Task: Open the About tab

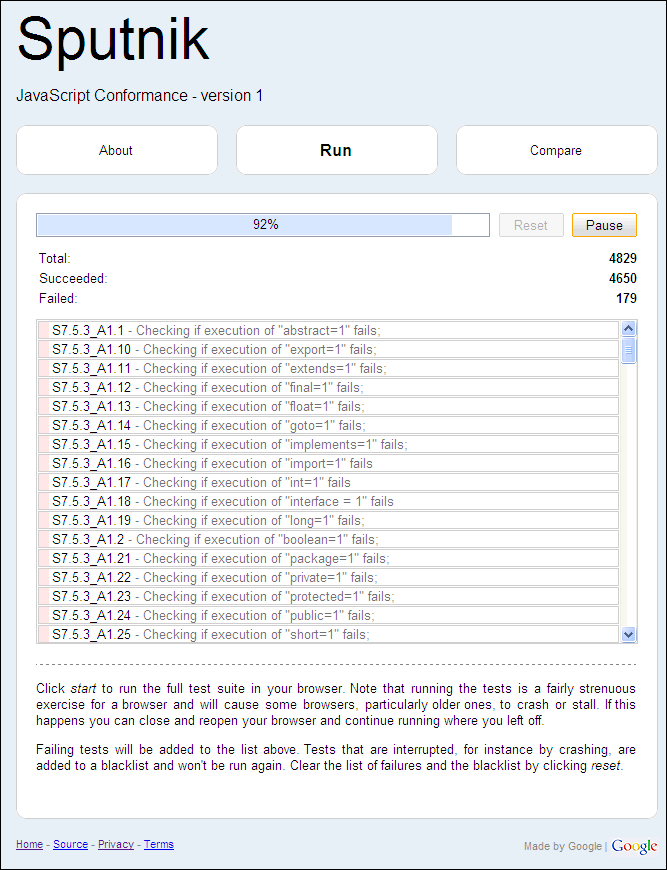Action: [117, 150]
